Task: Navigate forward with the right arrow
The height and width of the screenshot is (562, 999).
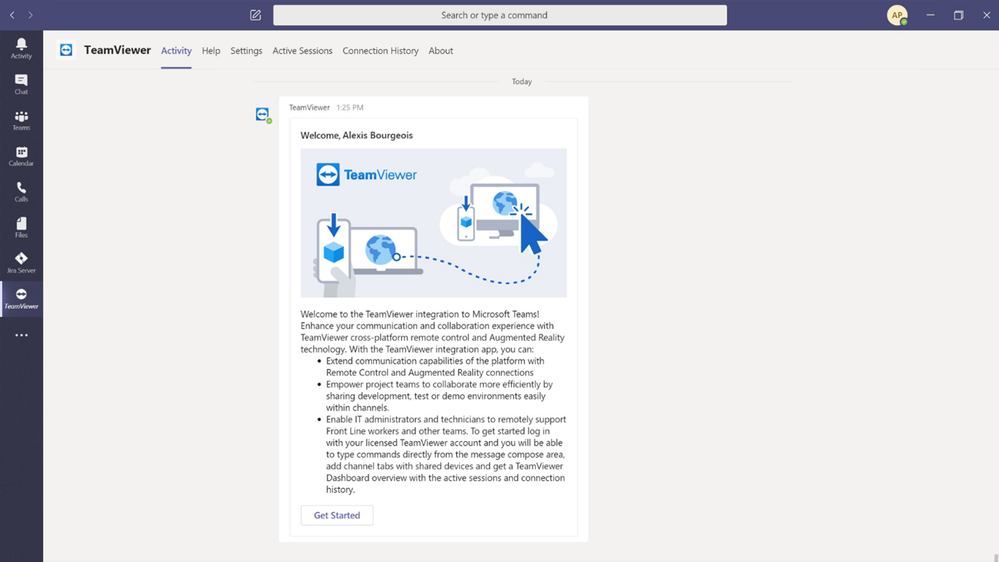Action: pyautogui.click(x=30, y=15)
